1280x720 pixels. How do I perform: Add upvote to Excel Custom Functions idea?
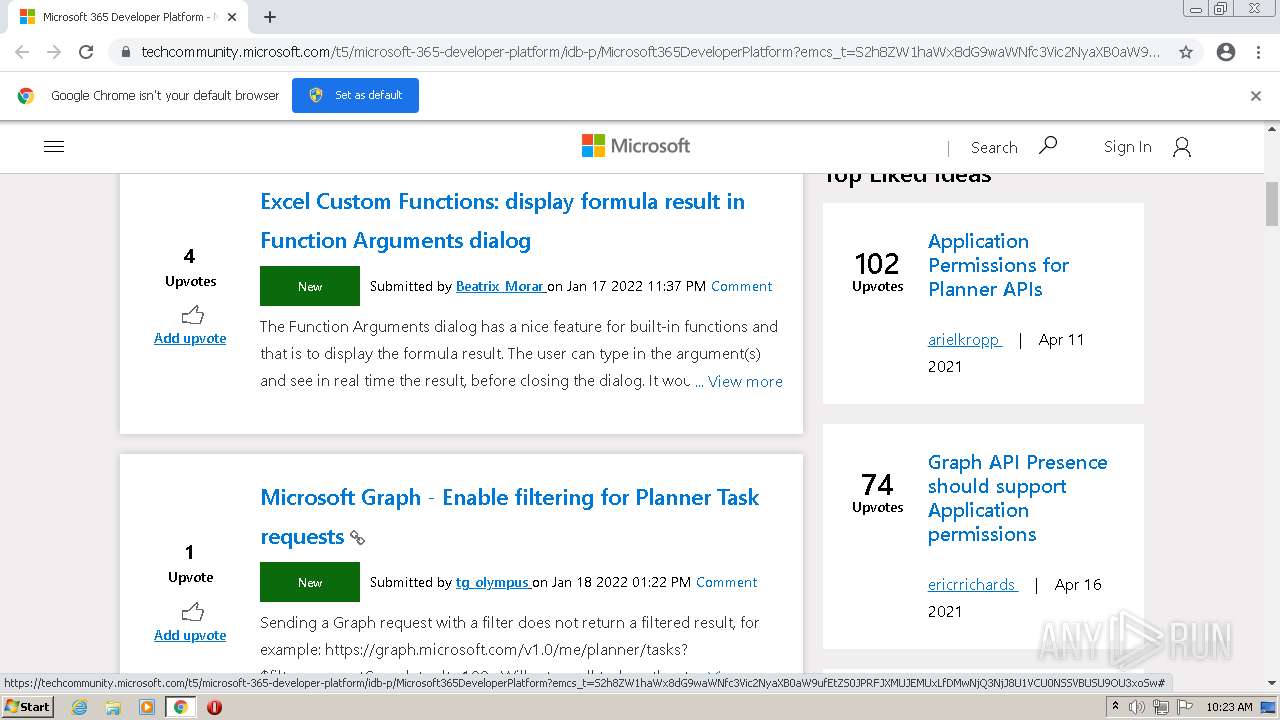coord(190,338)
